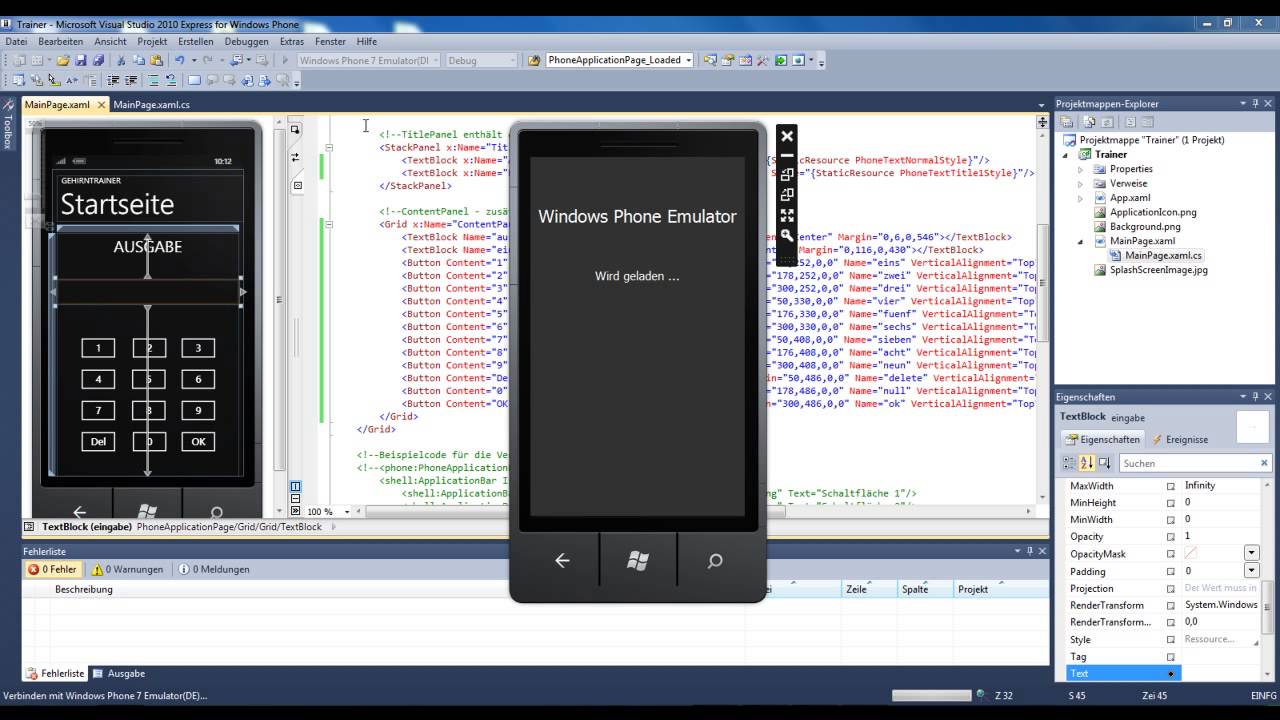The image size is (1280, 720).
Task: Switch to the MainPage.xaml.cs tab
Action: [152, 104]
